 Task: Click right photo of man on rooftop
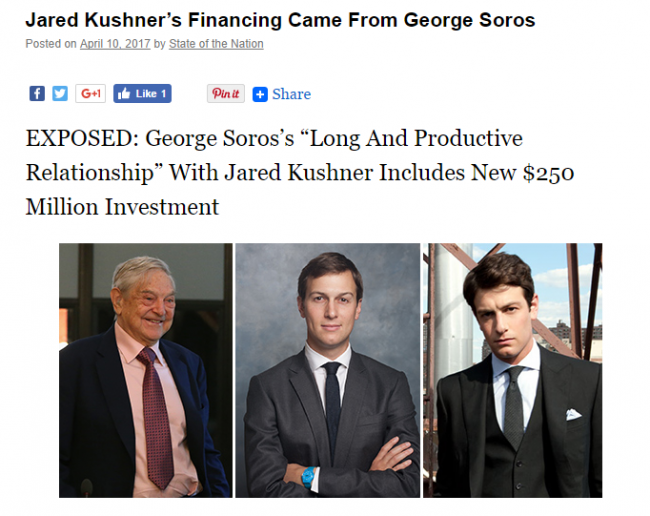tap(512, 370)
